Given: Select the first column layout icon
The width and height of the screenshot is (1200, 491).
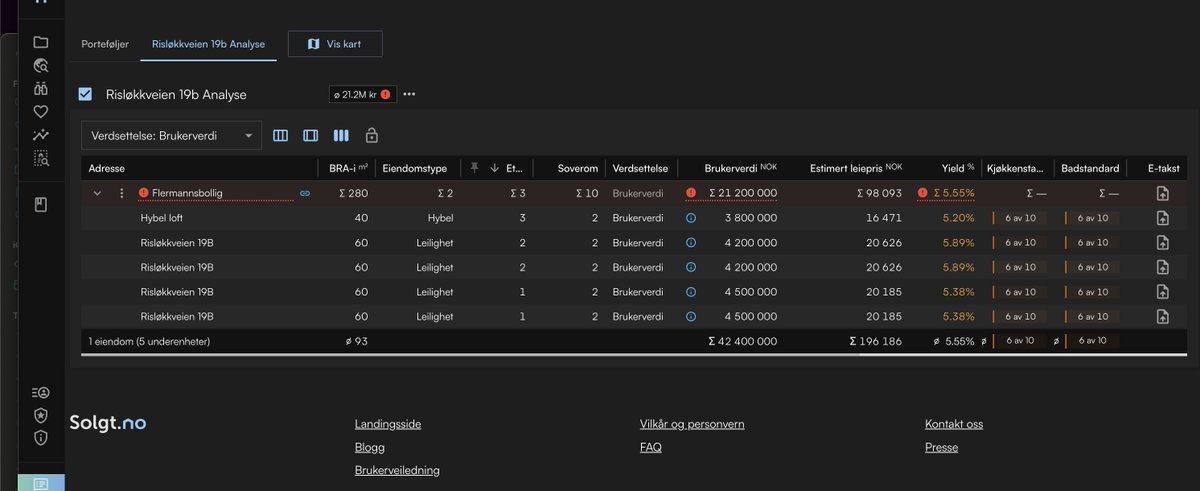Looking at the screenshot, I should click(281, 135).
